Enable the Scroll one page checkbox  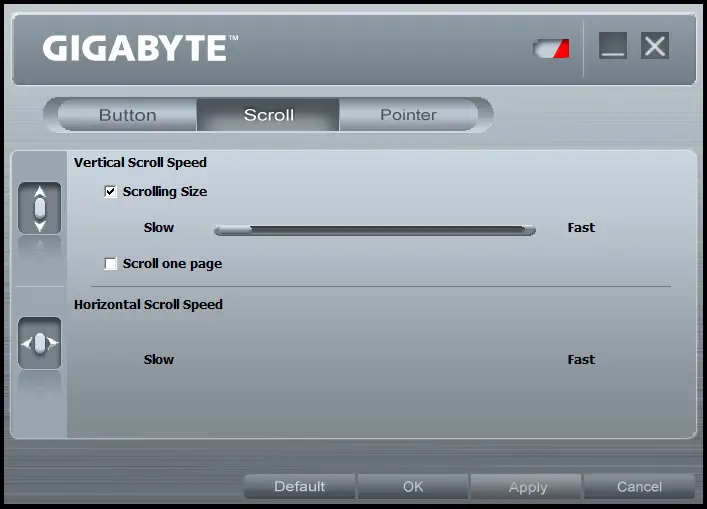coord(110,264)
